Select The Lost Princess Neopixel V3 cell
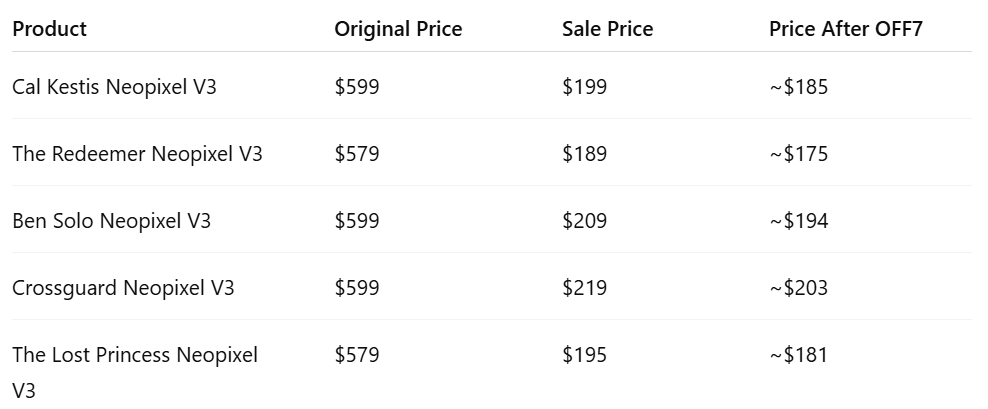 click(135, 355)
